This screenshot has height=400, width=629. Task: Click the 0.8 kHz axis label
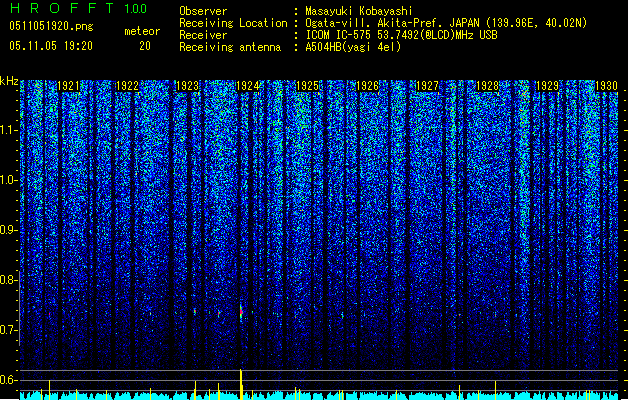coord(9,280)
